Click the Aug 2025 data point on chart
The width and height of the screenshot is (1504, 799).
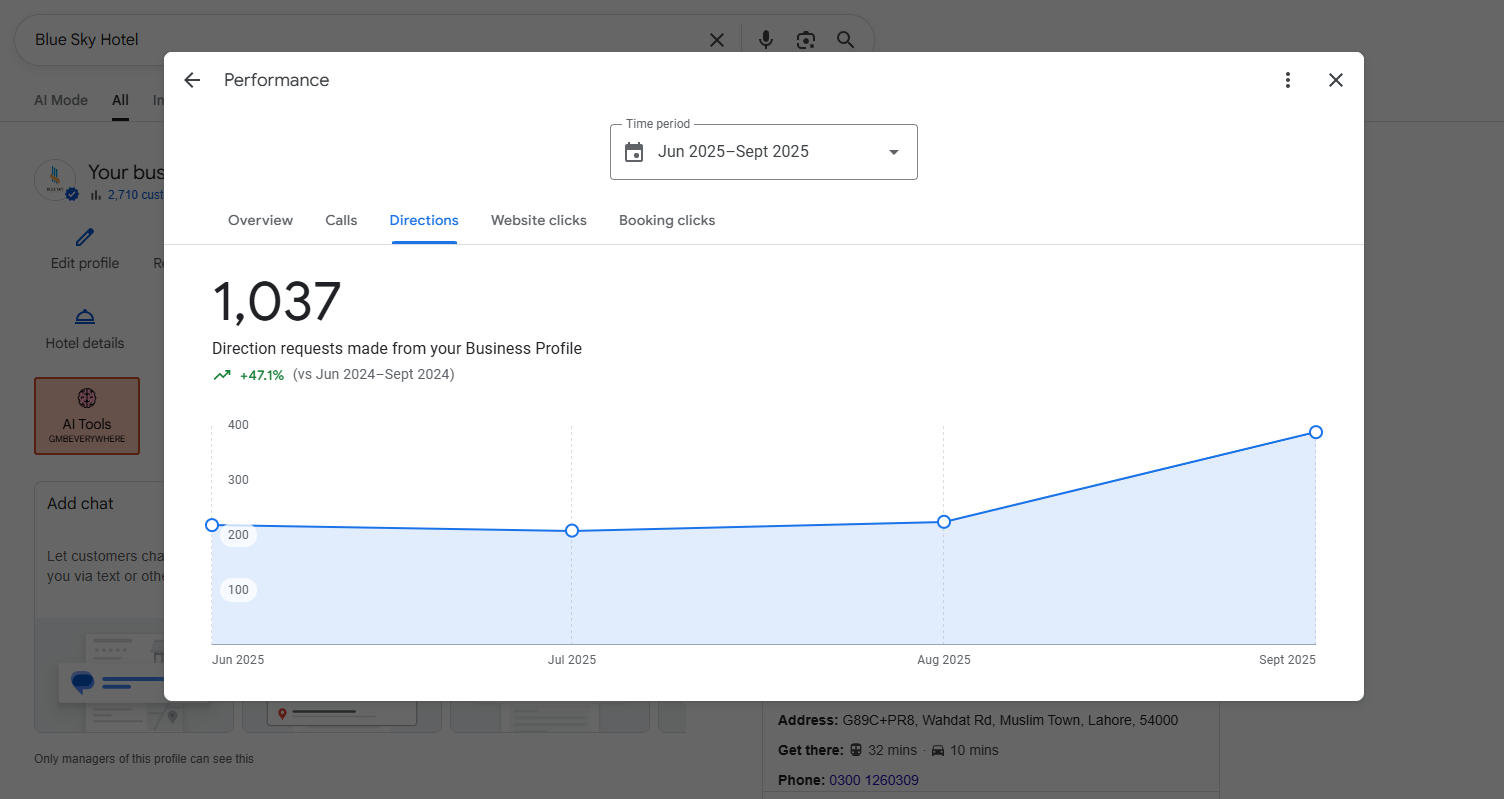(x=944, y=522)
